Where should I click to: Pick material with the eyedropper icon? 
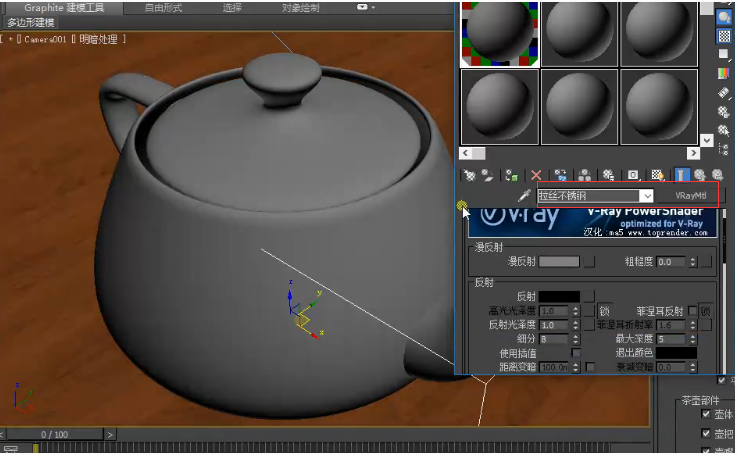pyautogui.click(x=525, y=195)
